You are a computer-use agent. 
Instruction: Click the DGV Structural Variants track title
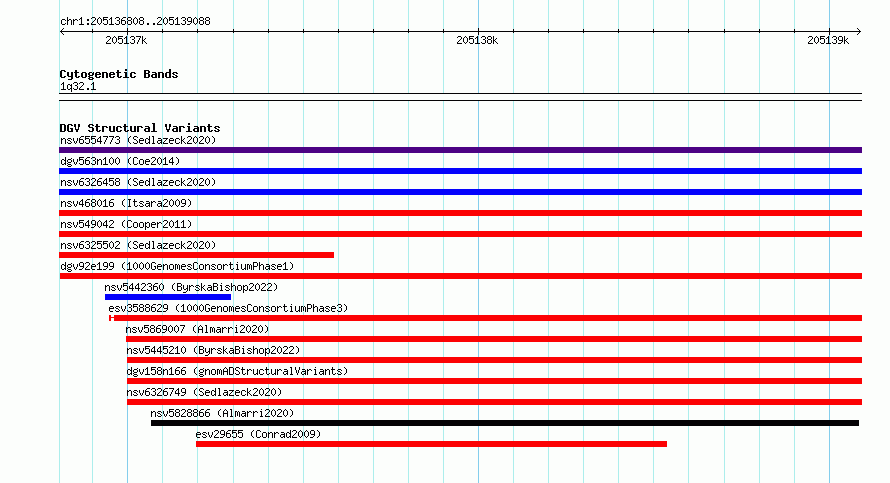[x=140, y=128]
